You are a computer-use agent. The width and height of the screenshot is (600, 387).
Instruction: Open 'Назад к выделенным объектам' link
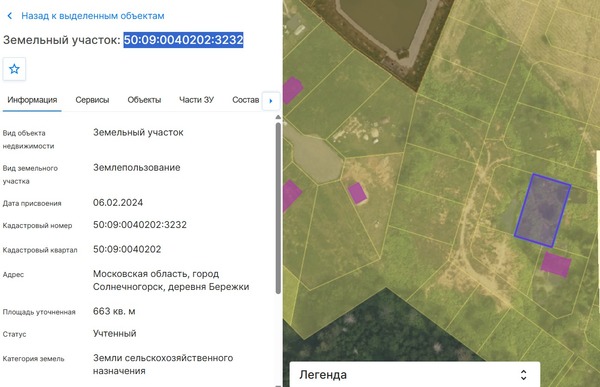[93, 16]
